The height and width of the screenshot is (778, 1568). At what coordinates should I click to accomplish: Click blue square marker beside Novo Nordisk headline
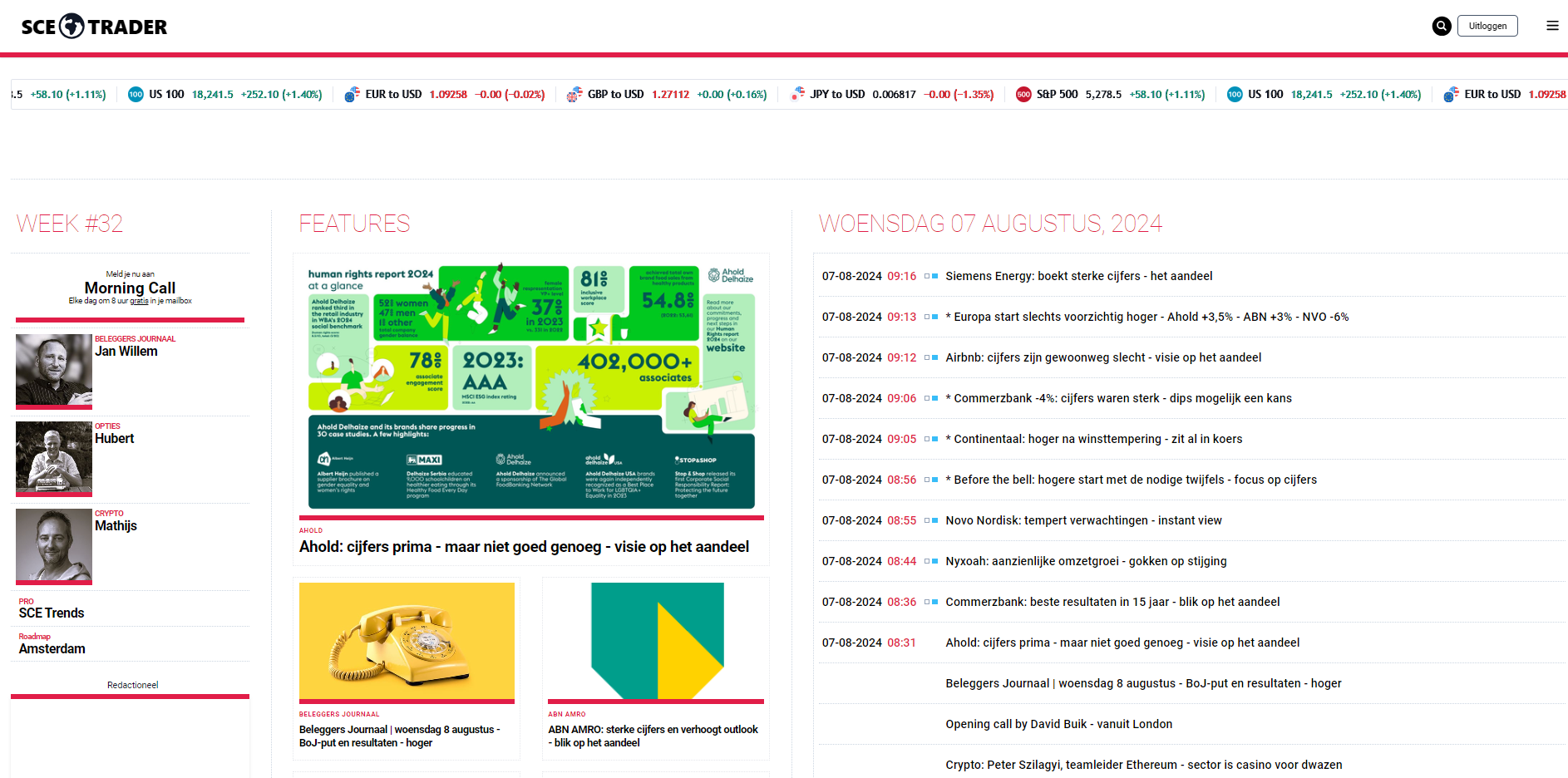pos(935,520)
